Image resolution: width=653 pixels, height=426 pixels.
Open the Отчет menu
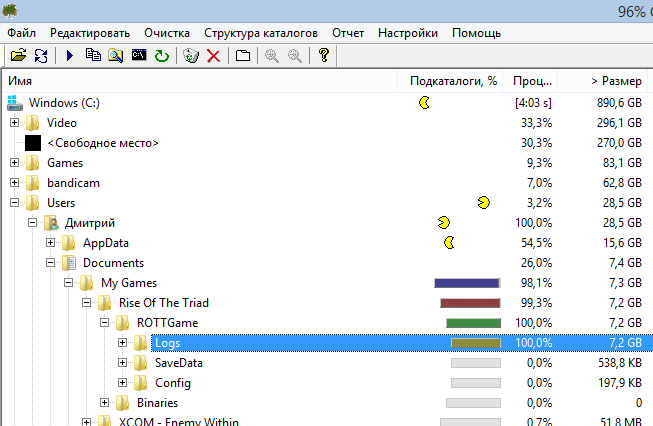point(348,33)
